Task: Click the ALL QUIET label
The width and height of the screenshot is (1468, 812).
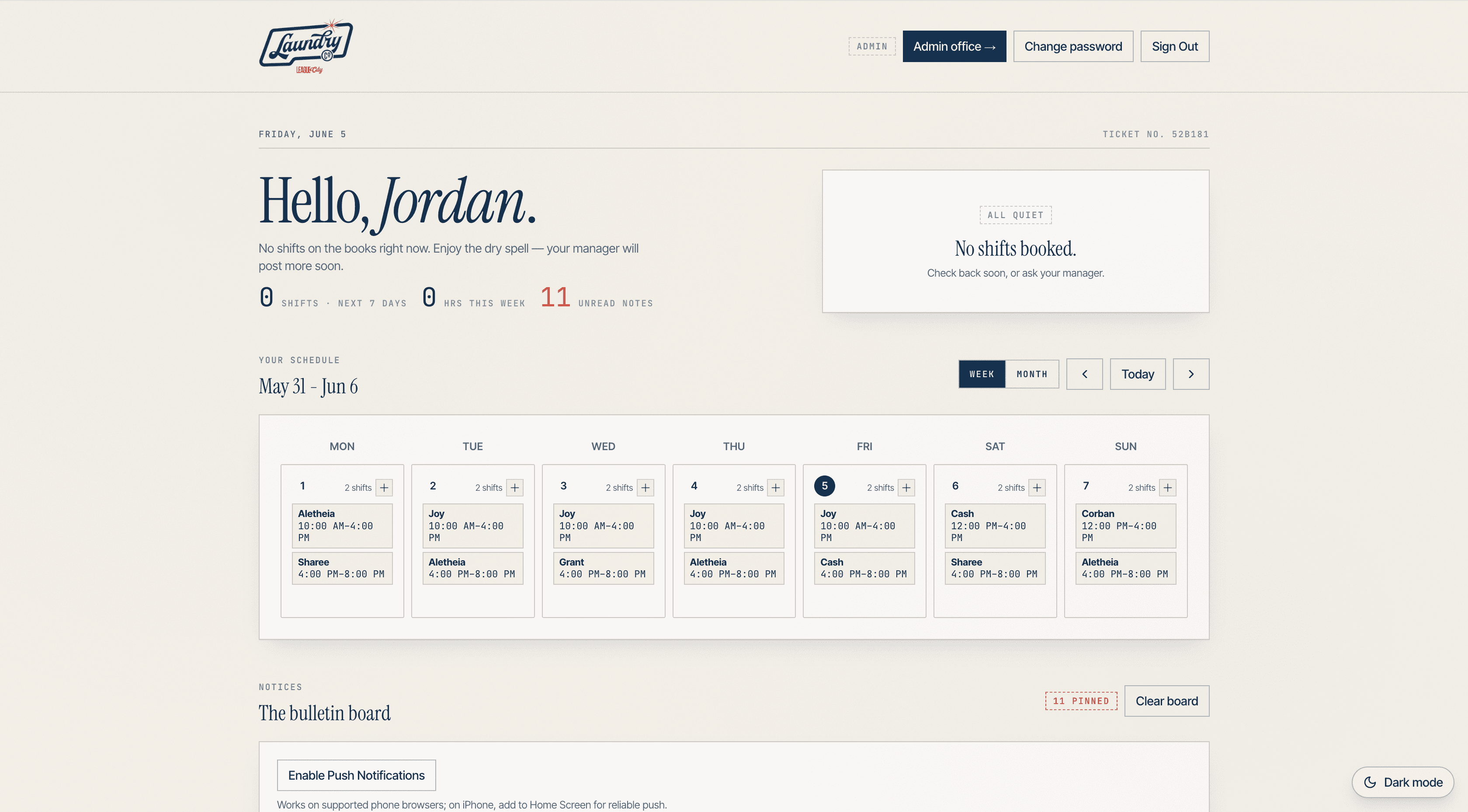Action: (1016, 215)
